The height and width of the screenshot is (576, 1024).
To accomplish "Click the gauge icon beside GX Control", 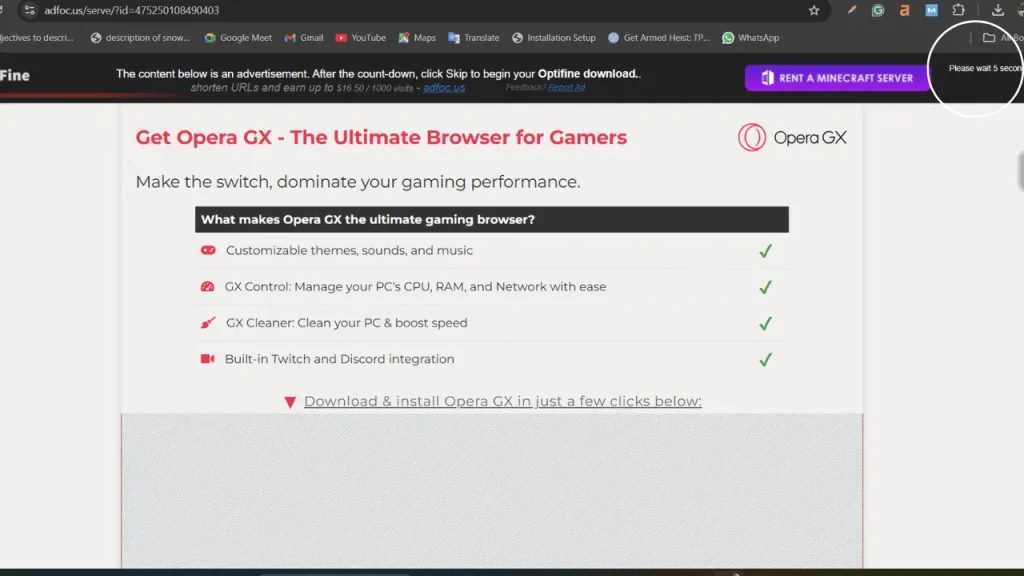I will (207, 287).
